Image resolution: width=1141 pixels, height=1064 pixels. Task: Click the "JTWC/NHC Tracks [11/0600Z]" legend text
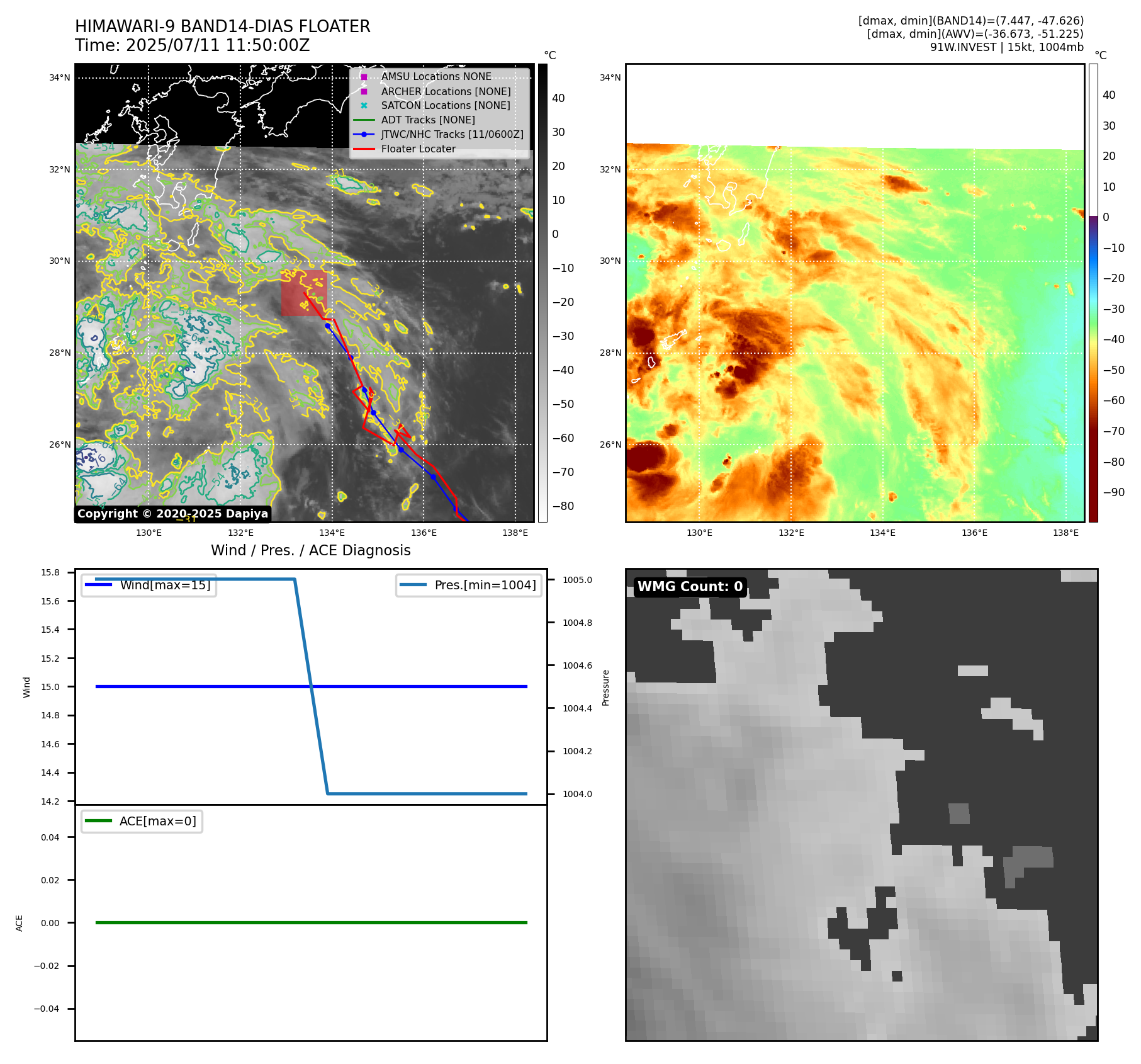[x=452, y=135]
